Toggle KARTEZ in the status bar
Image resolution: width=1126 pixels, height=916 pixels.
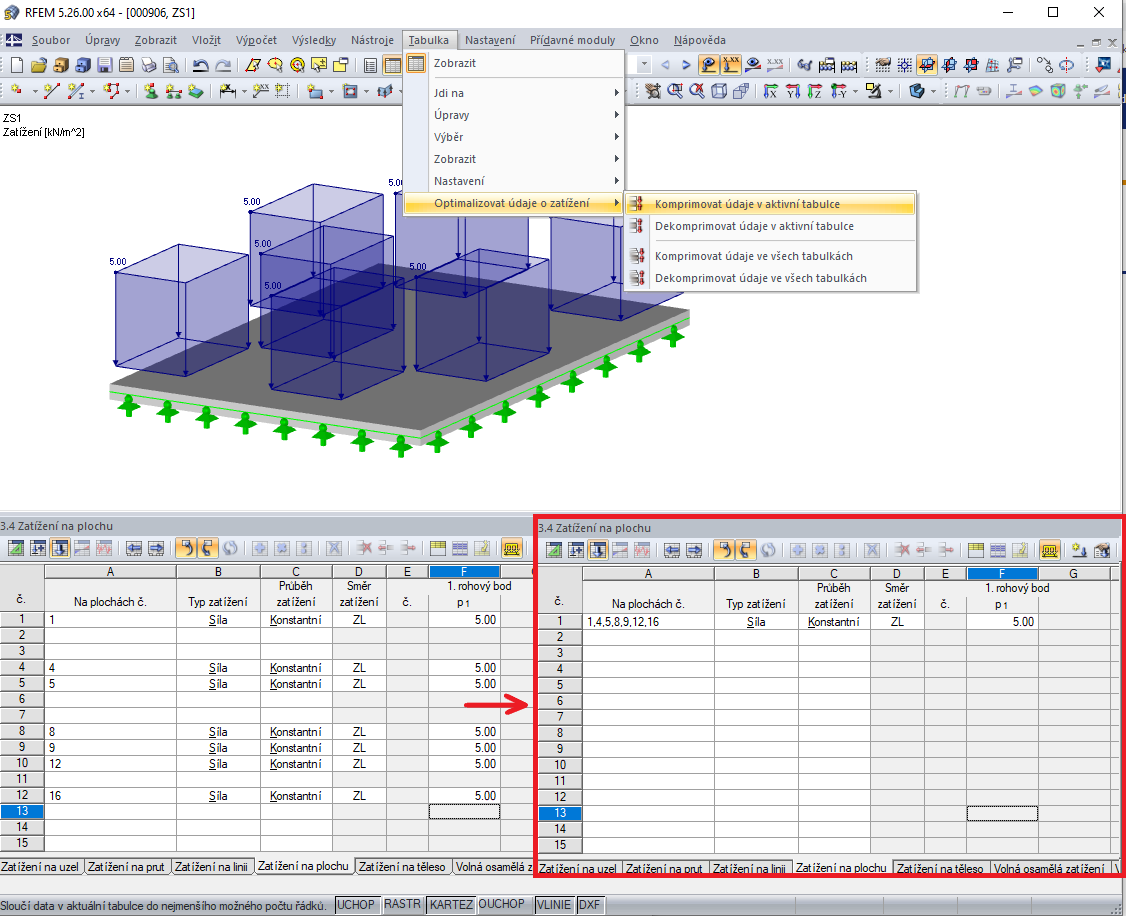click(451, 905)
